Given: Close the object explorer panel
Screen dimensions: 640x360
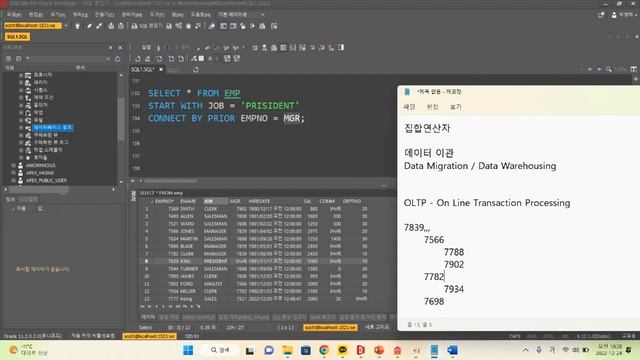Looking at the screenshot, I should tap(120, 48).
